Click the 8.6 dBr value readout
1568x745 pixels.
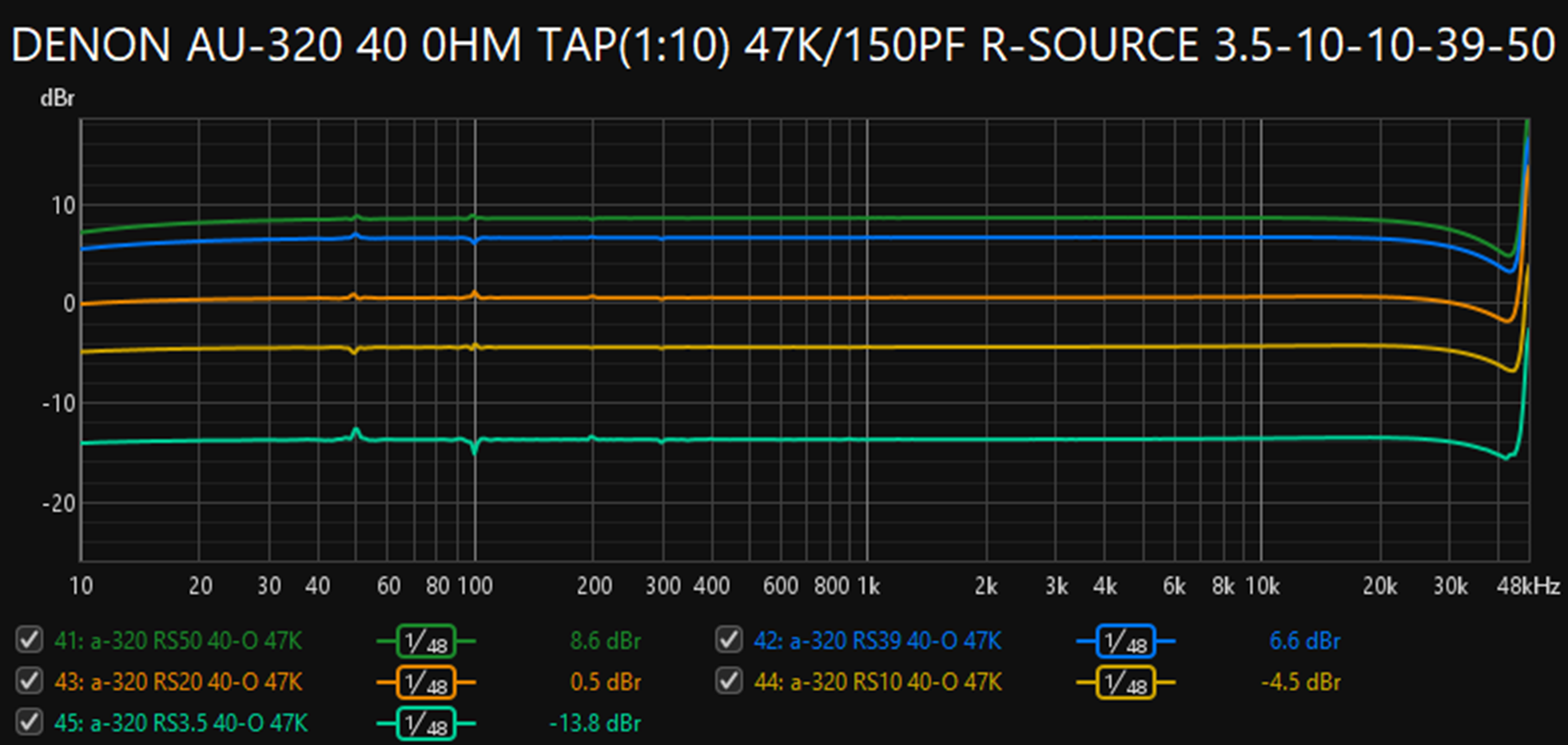(x=605, y=641)
